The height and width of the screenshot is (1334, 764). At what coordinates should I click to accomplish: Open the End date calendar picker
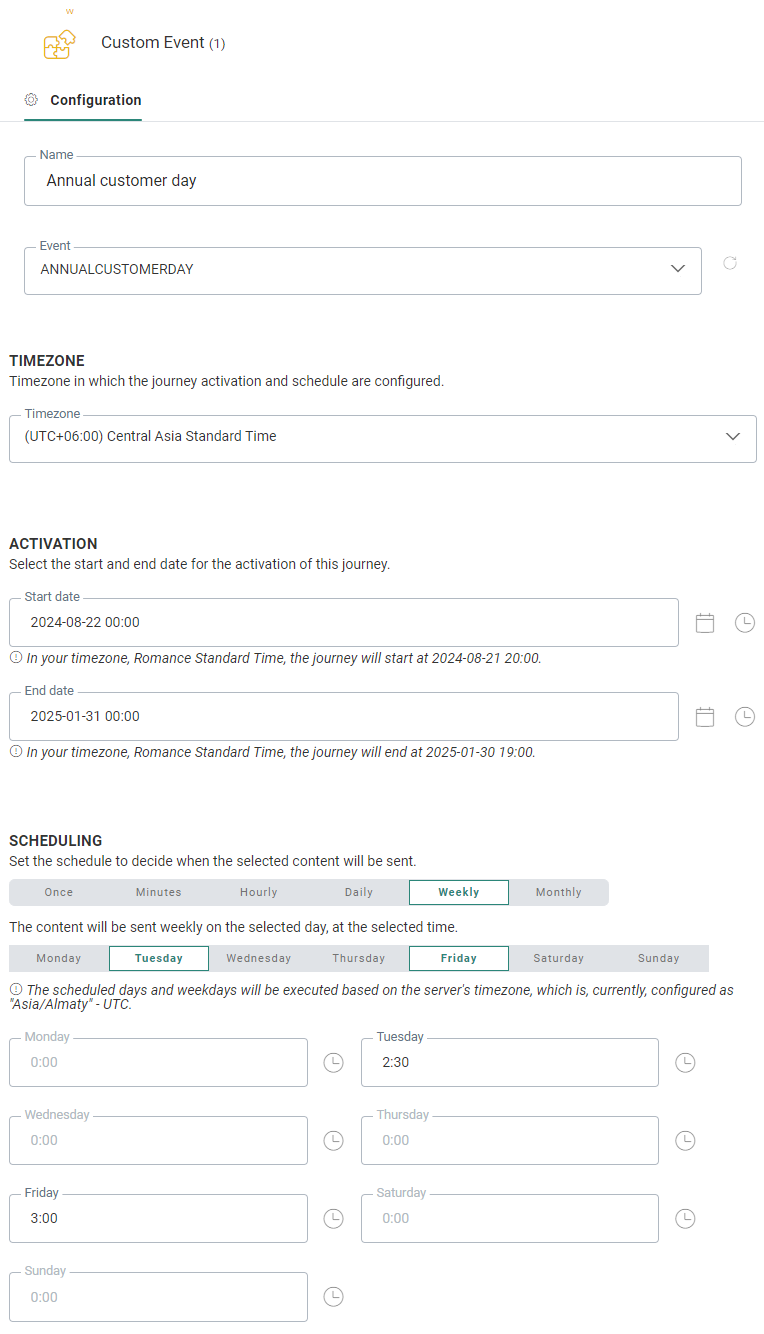tap(705, 717)
